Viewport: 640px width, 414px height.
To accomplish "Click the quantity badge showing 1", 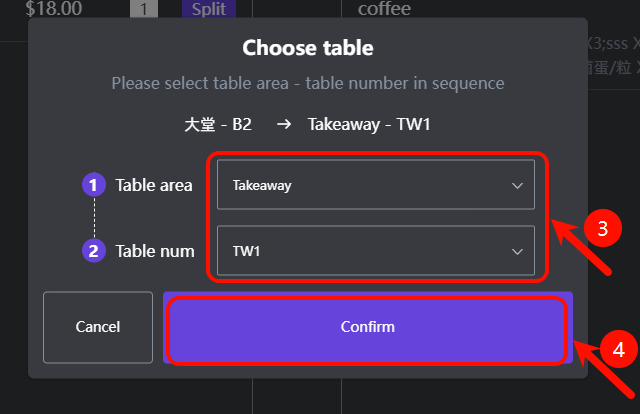I will (143, 10).
